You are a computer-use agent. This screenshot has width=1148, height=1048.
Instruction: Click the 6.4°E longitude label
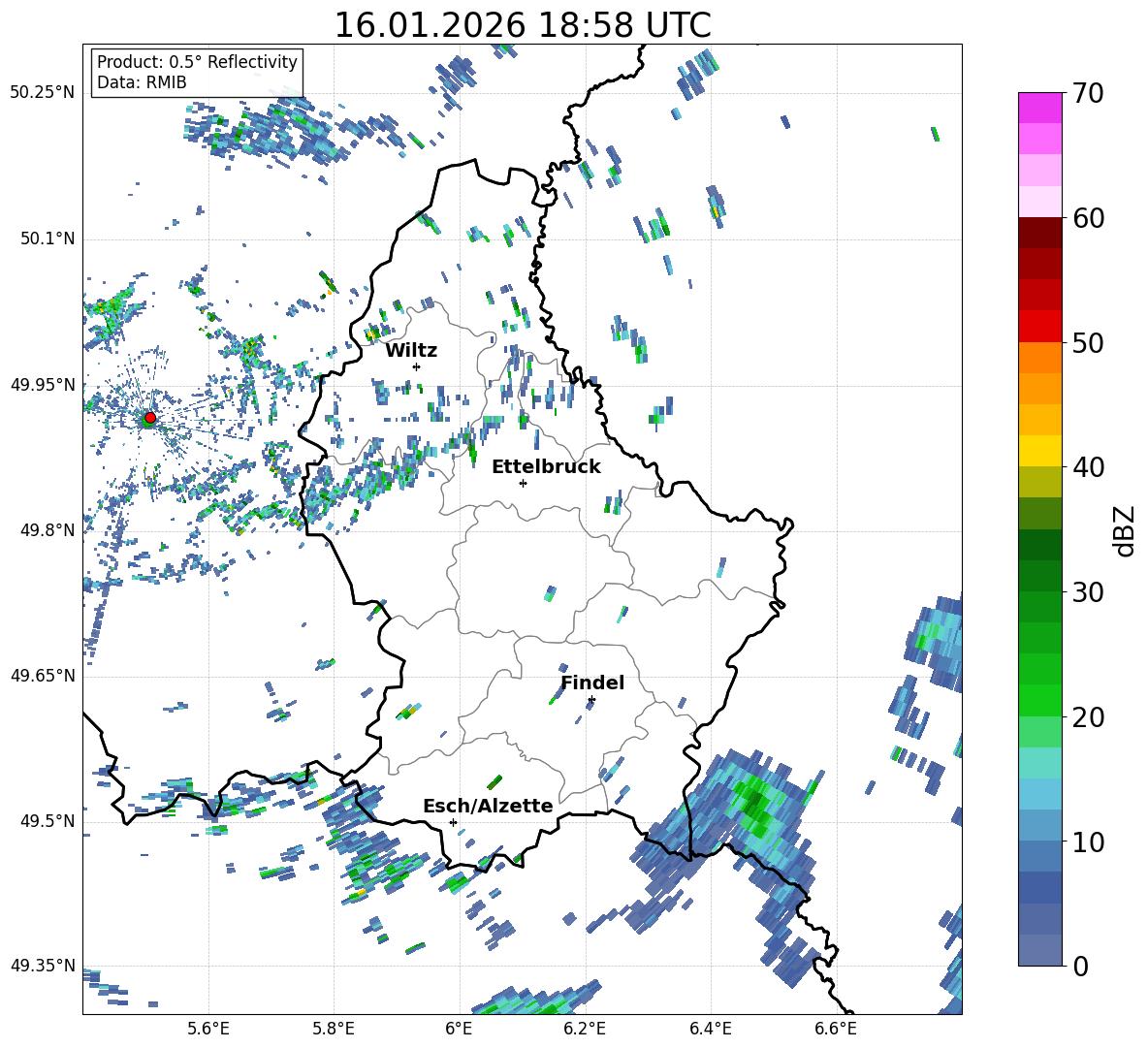pos(710,1029)
